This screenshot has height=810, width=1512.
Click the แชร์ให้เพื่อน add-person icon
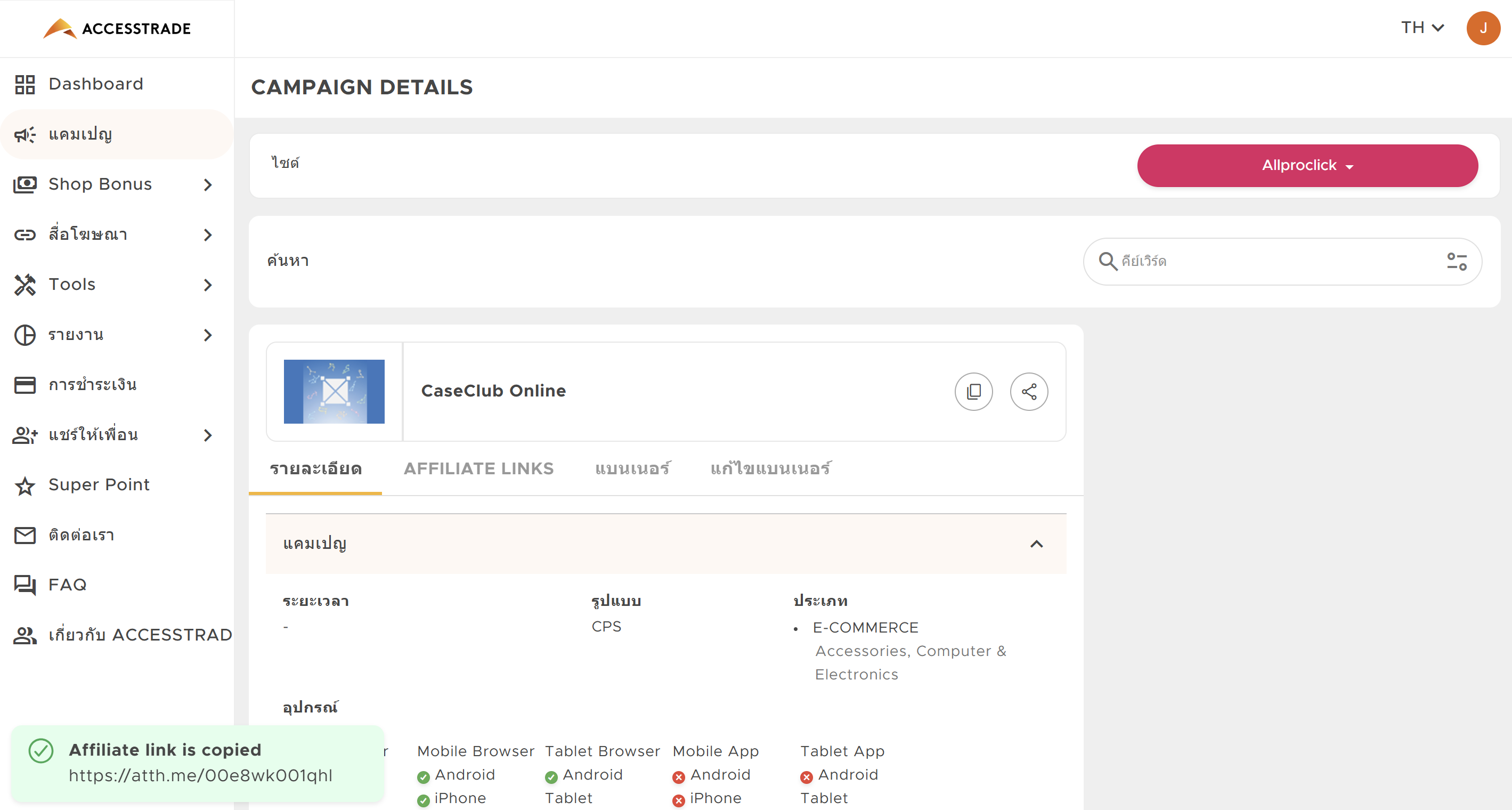[25, 435]
